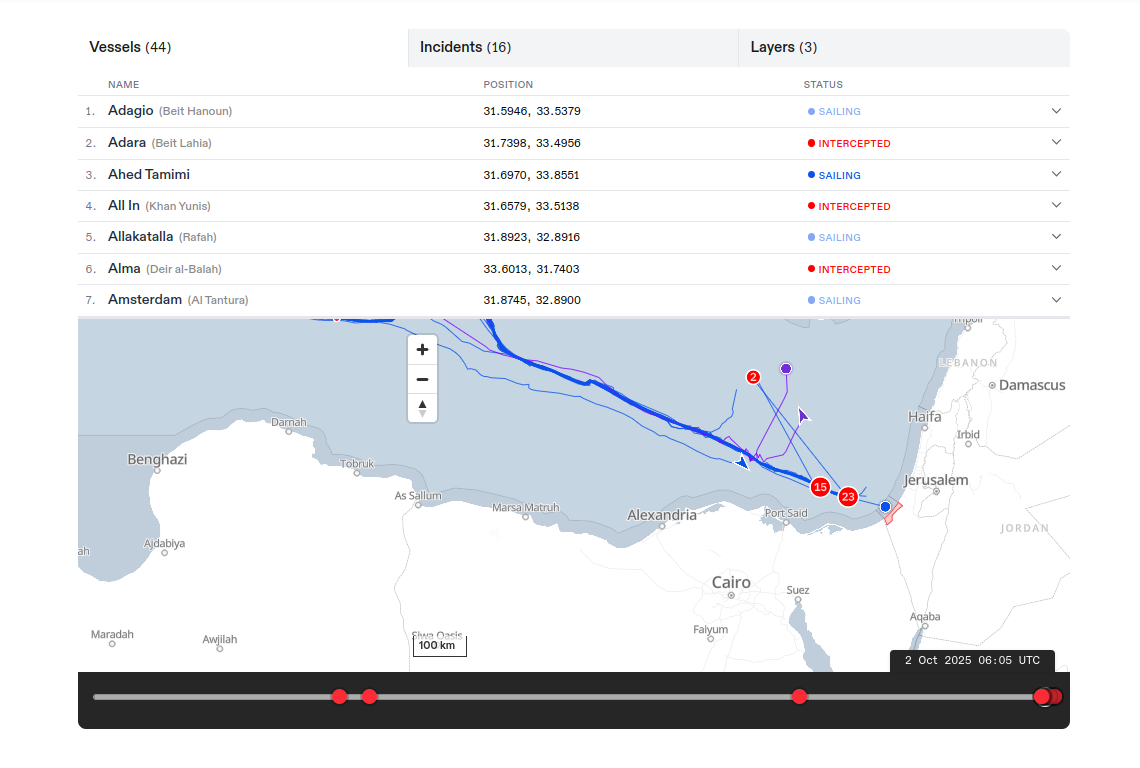Expand the Alma vessel row chevron
The height and width of the screenshot is (768, 1140).
click(x=1056, y=268)
